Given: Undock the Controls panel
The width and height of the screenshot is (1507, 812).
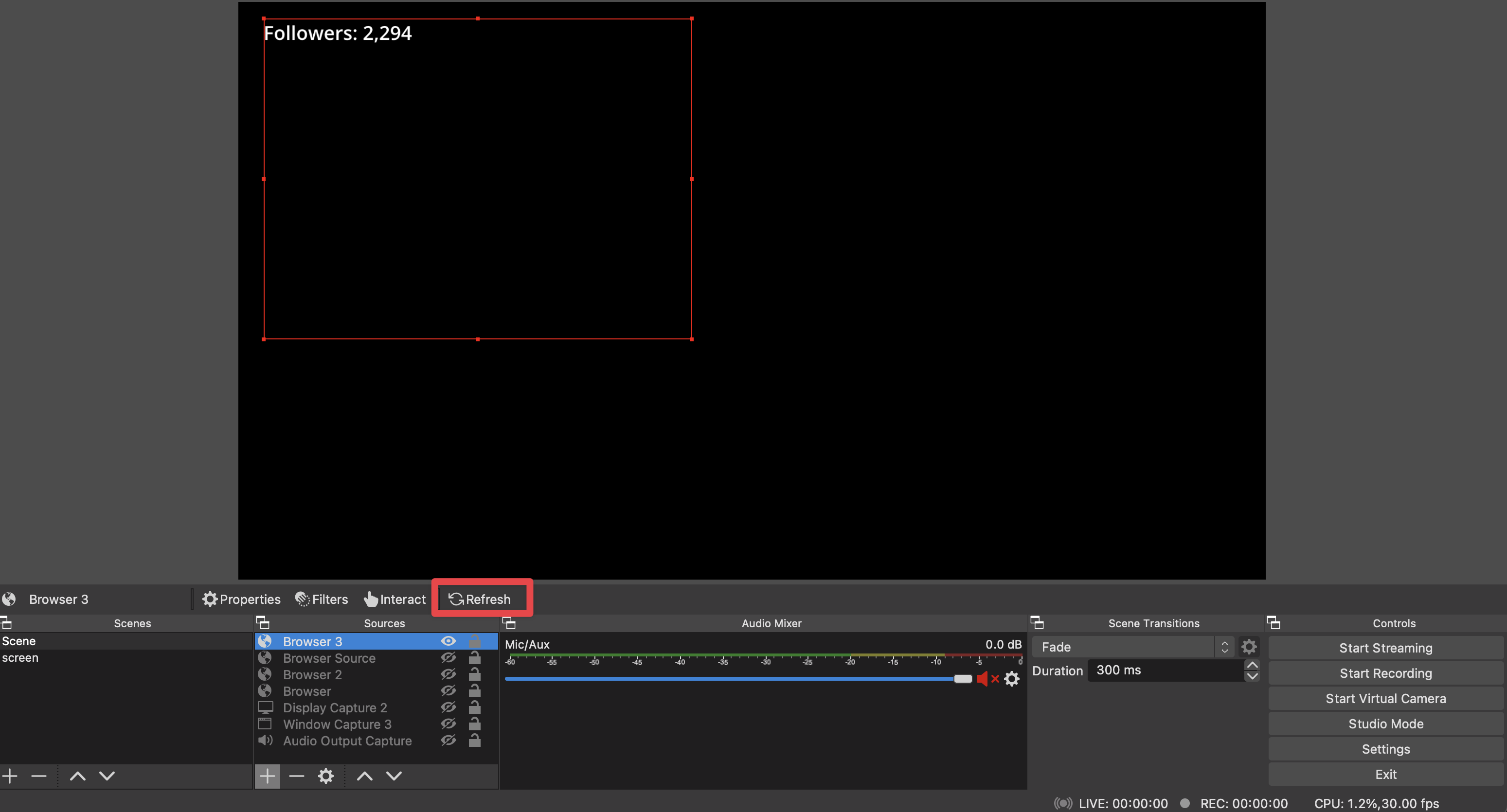Looking at the screenshot, I should (1273, 622).
